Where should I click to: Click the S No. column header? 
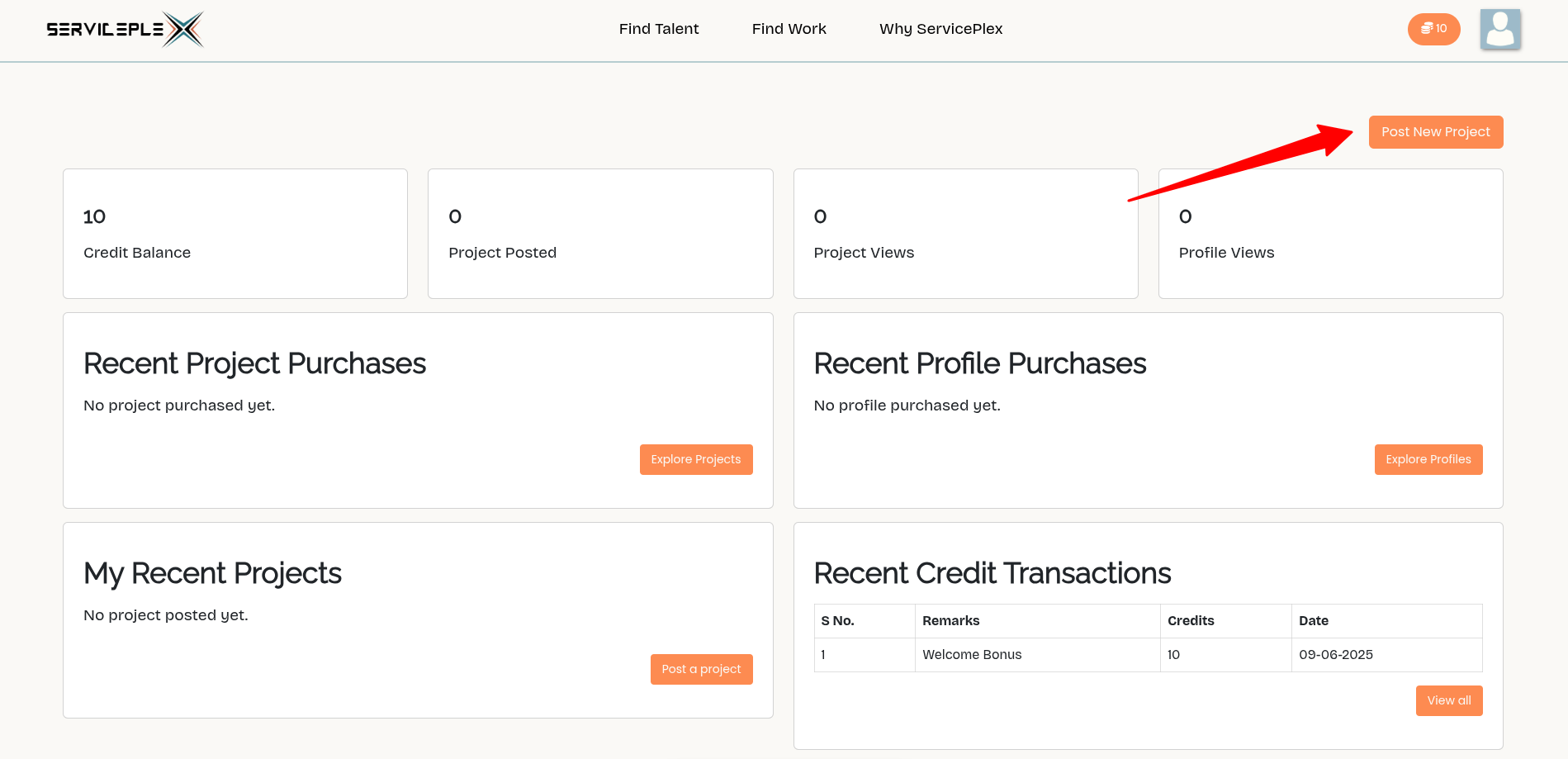pos(837,621)
